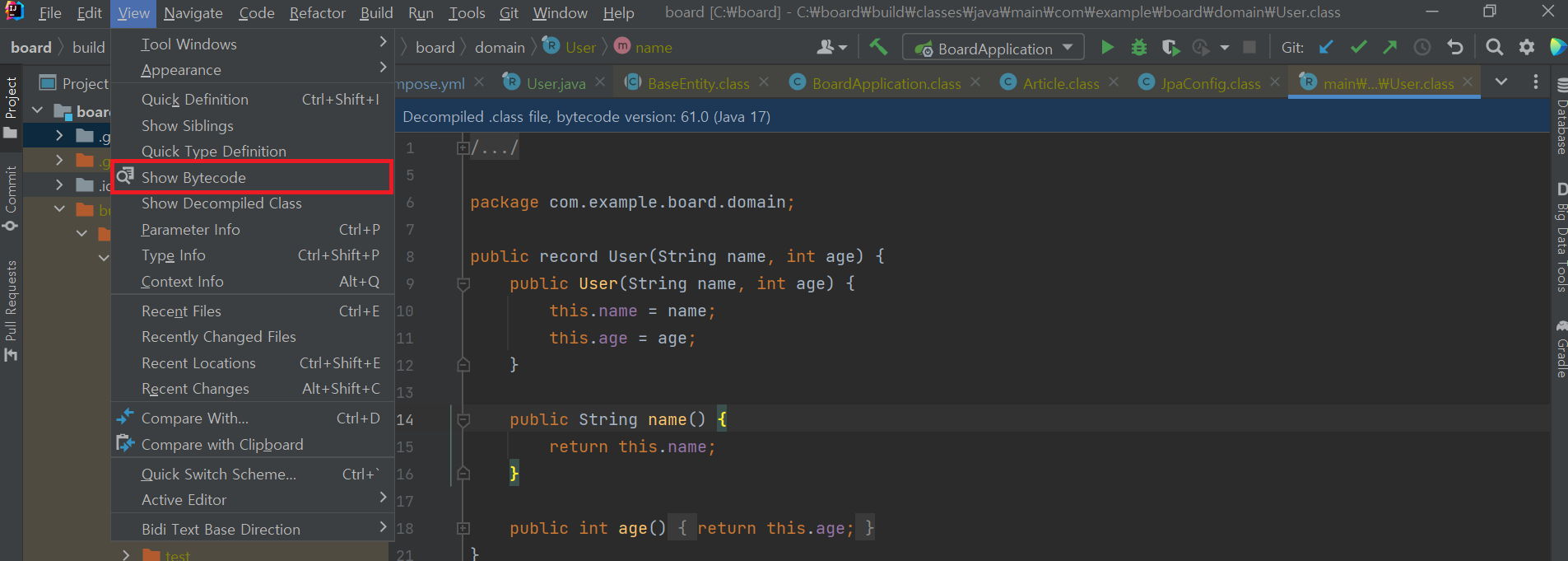Select Quick Definition menu item
The image size is (1568, 561).
(252, 100)
